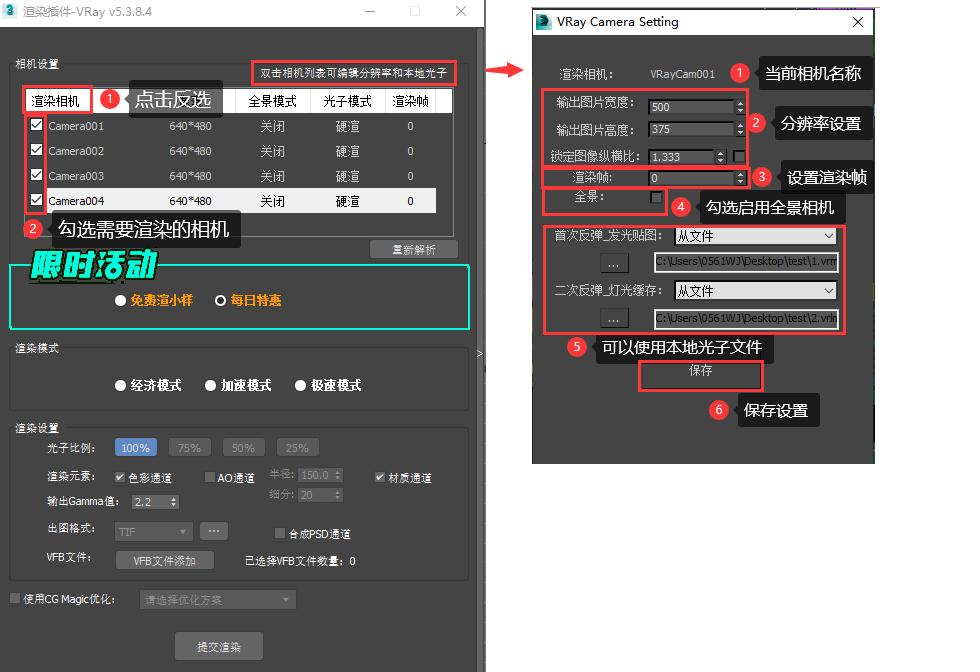980x672 pixels.
Task: Click the 重新解析 button
Action: pos(414,249)
